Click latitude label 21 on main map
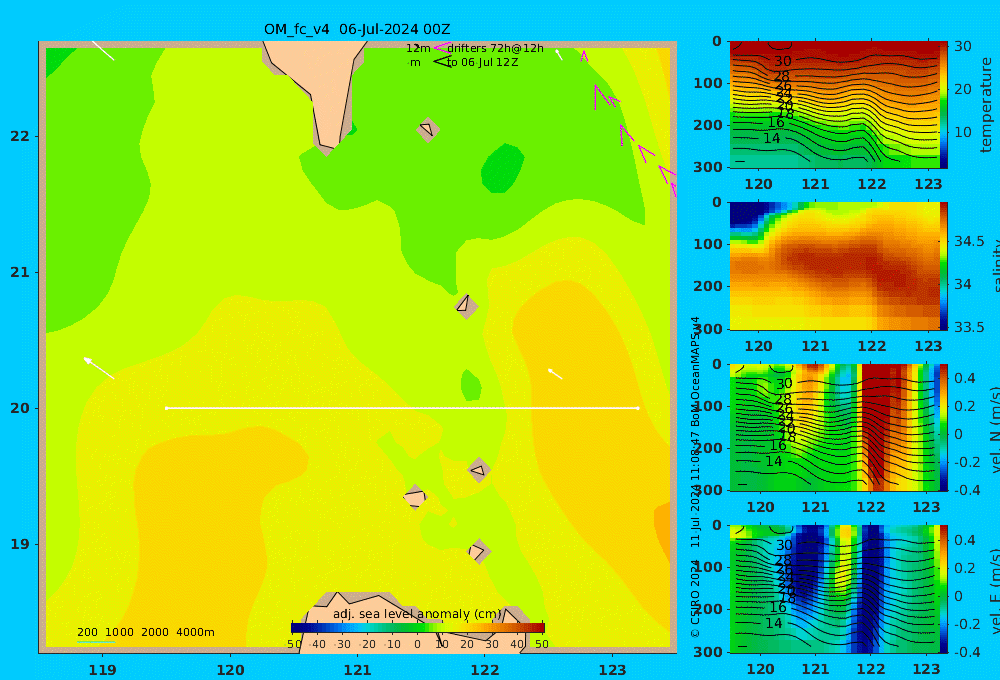 point(20,272)
